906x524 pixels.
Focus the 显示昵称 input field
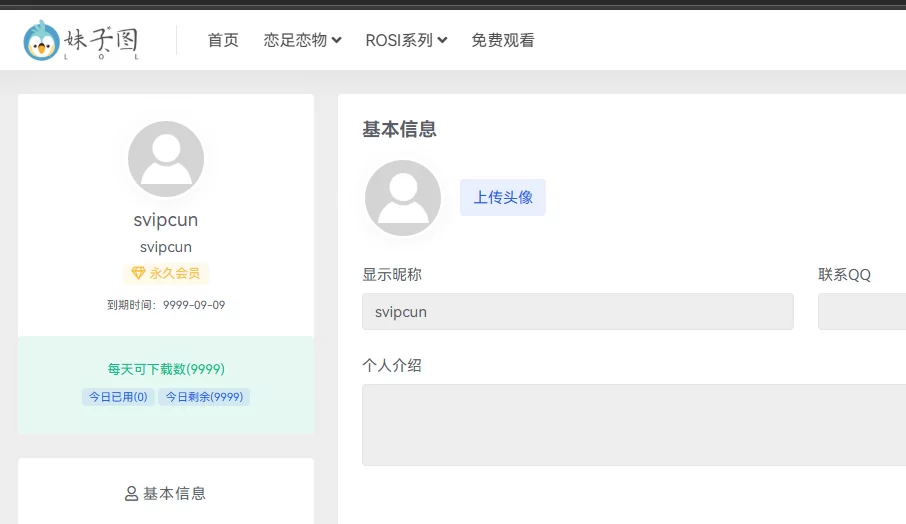point(578,311)
